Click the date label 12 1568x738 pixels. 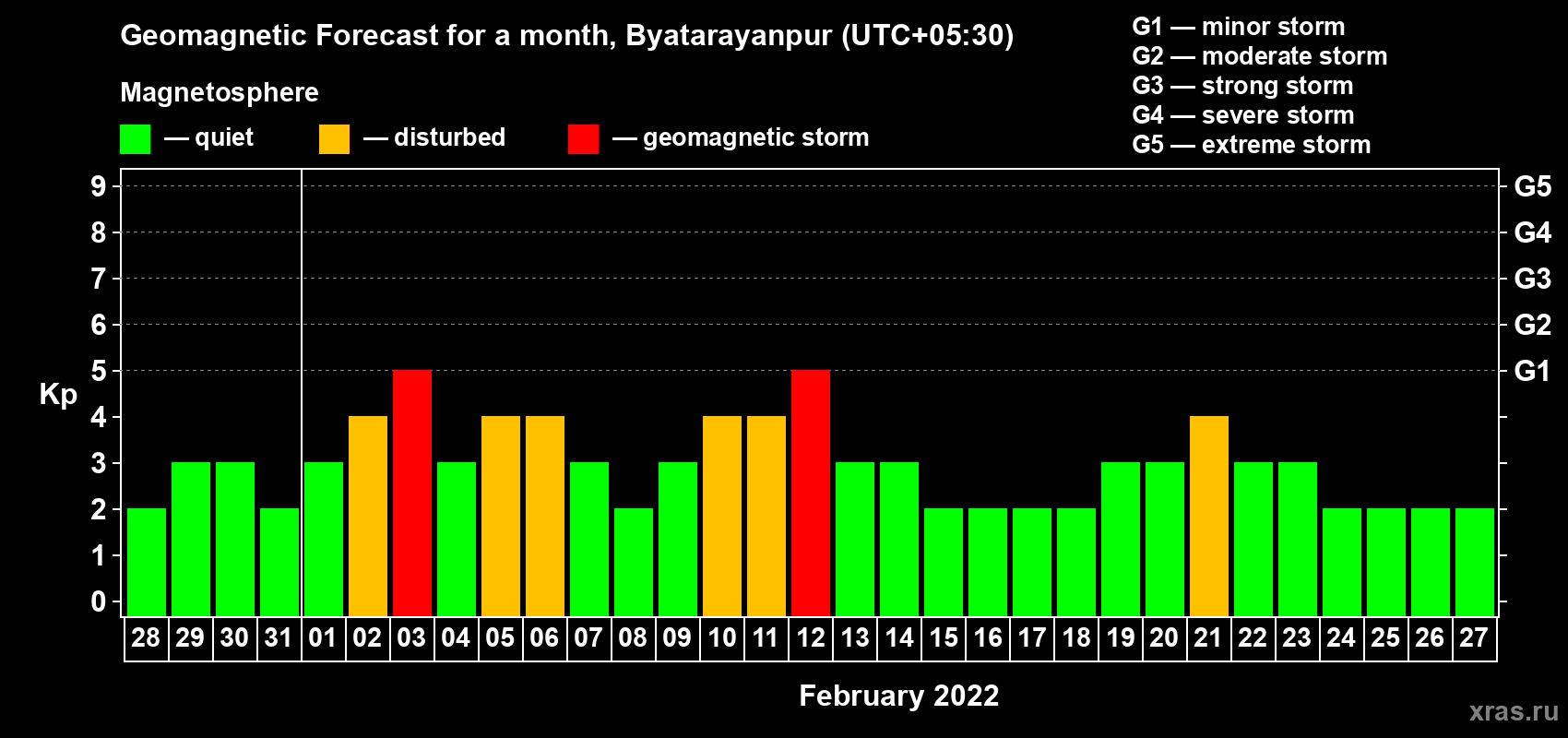[810, 638]
